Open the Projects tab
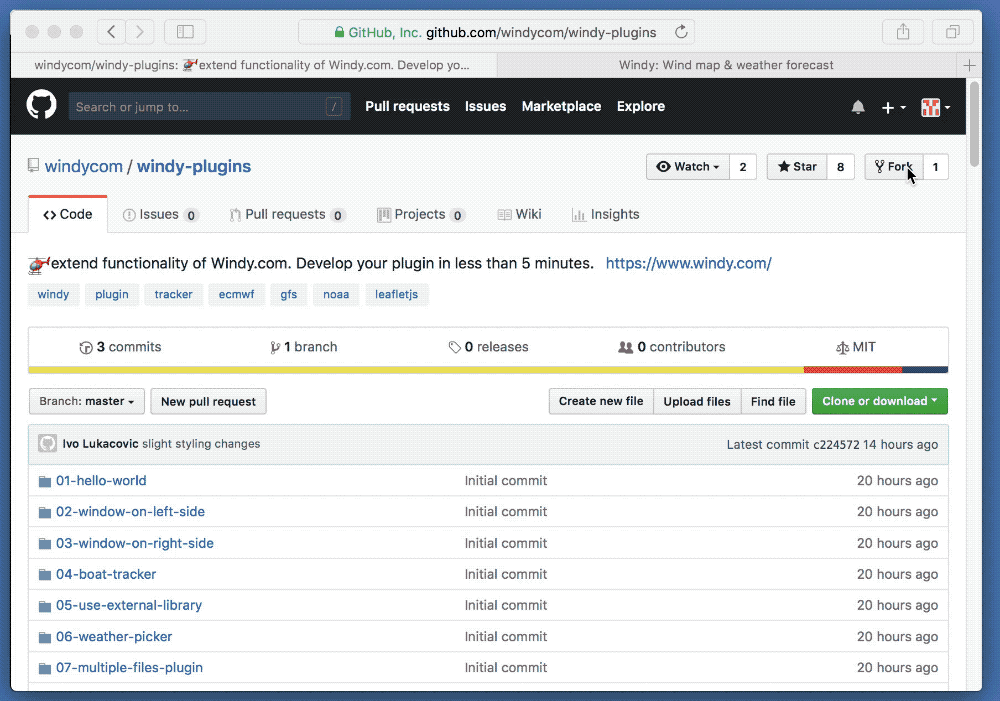Image resolution: width=1000 pixels, height=701 pixels. (420, 214)
